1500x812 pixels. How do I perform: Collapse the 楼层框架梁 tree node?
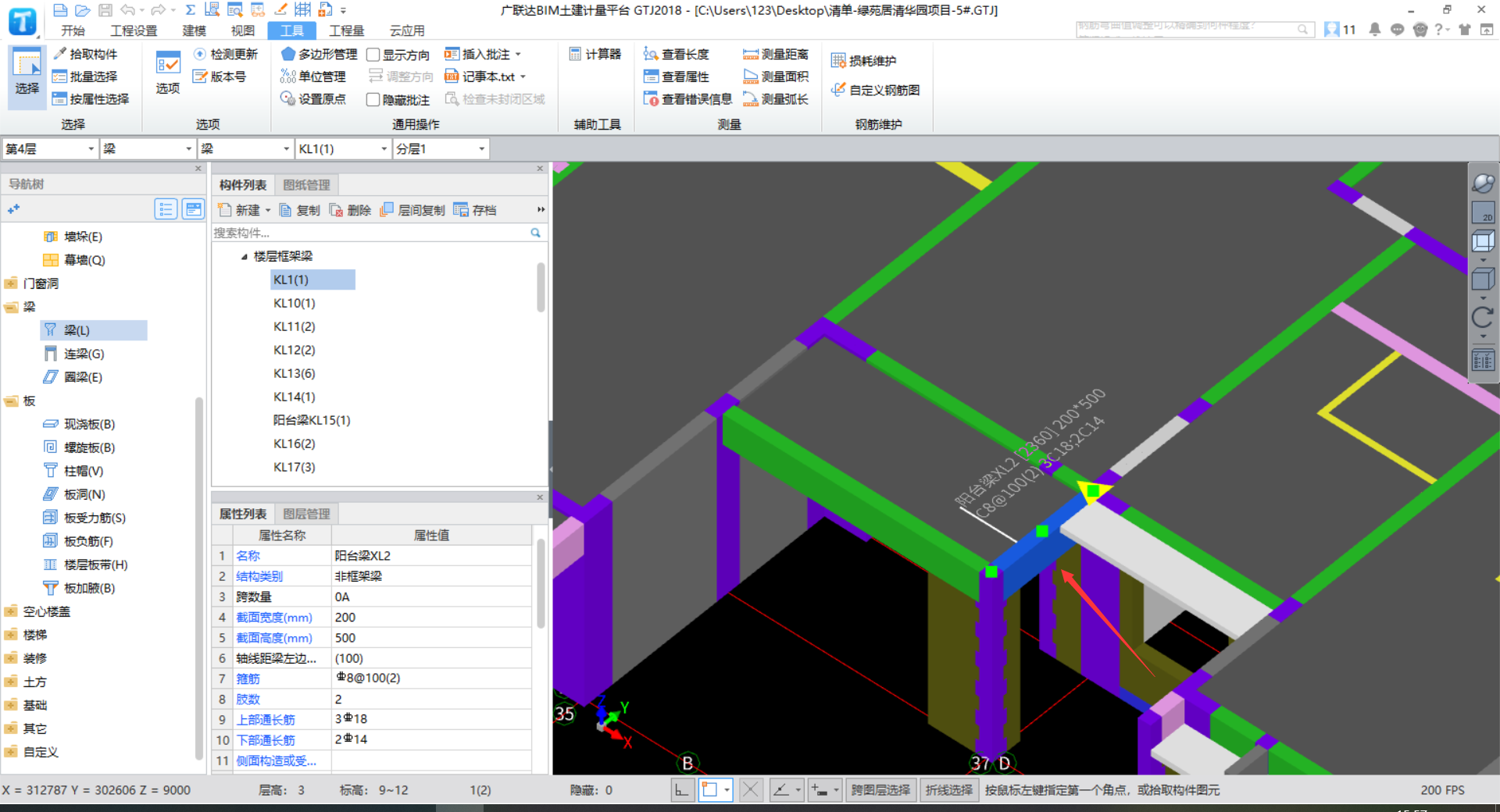pyautogui.click(x=244, y=256)
